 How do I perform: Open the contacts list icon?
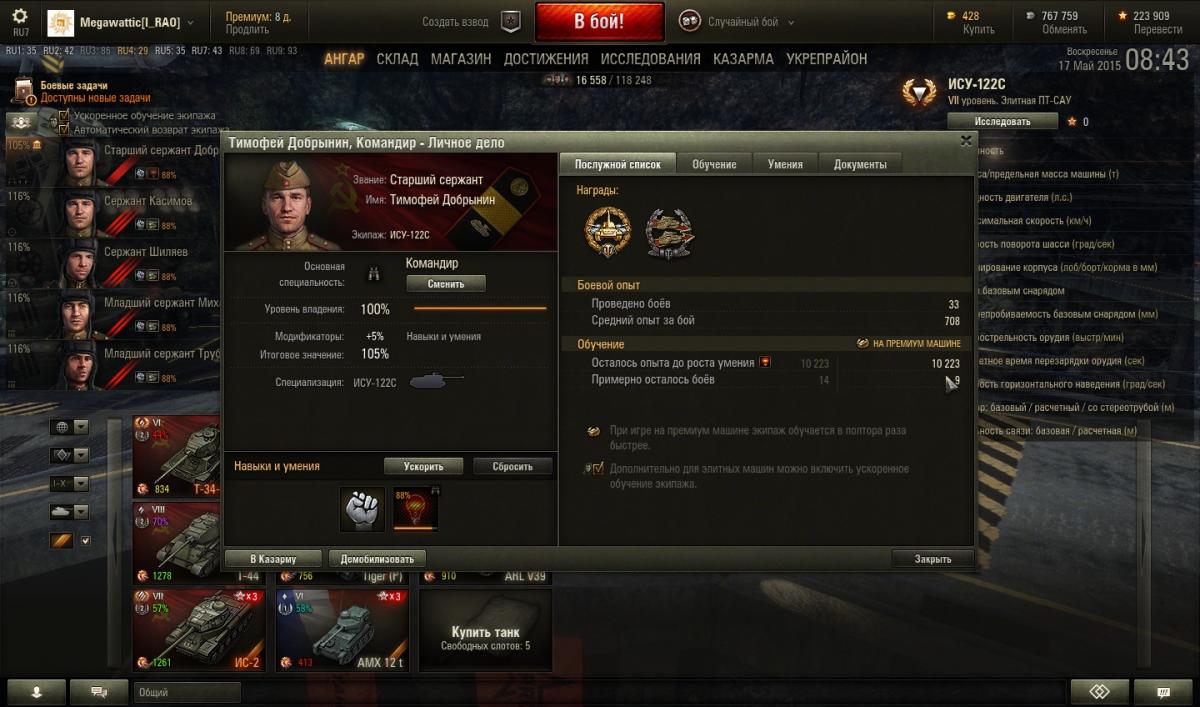tap(36, 691)
